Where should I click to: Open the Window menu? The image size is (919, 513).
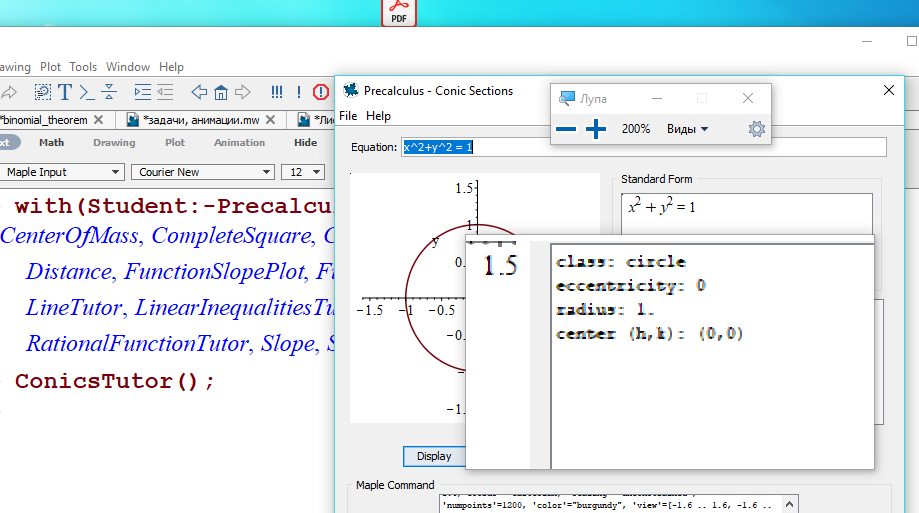128,67
